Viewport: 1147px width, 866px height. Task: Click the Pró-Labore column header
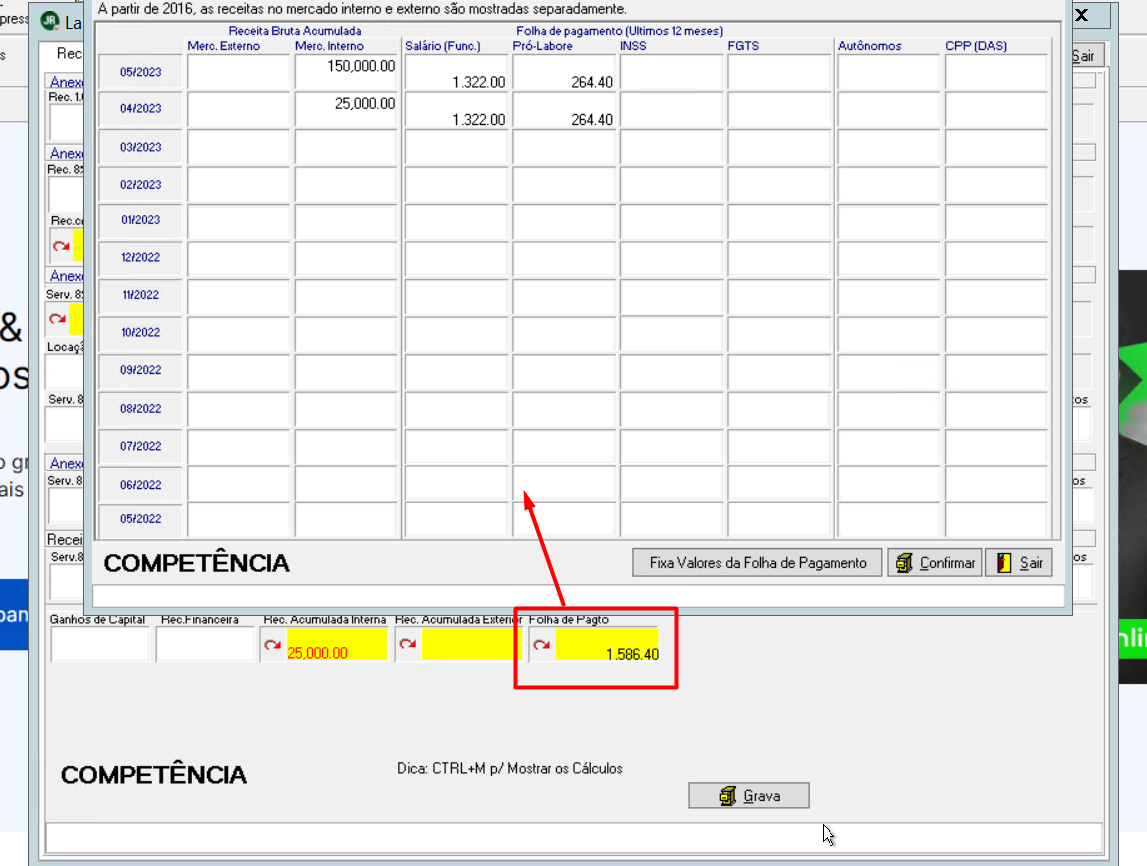pyautogui.click(x=543, y=46)
